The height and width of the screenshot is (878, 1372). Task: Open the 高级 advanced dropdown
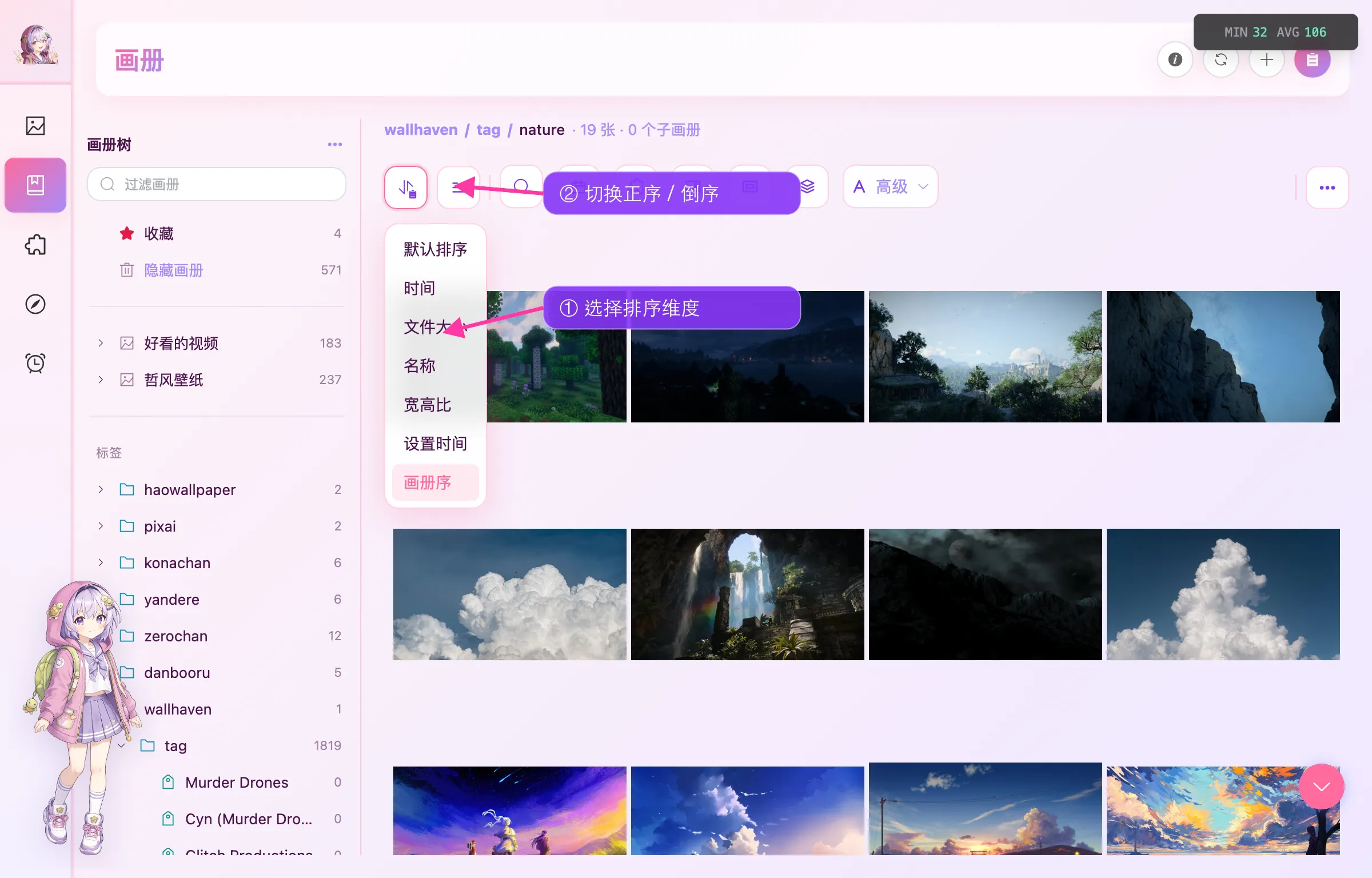pyautogui.click(x=891, y=187)
